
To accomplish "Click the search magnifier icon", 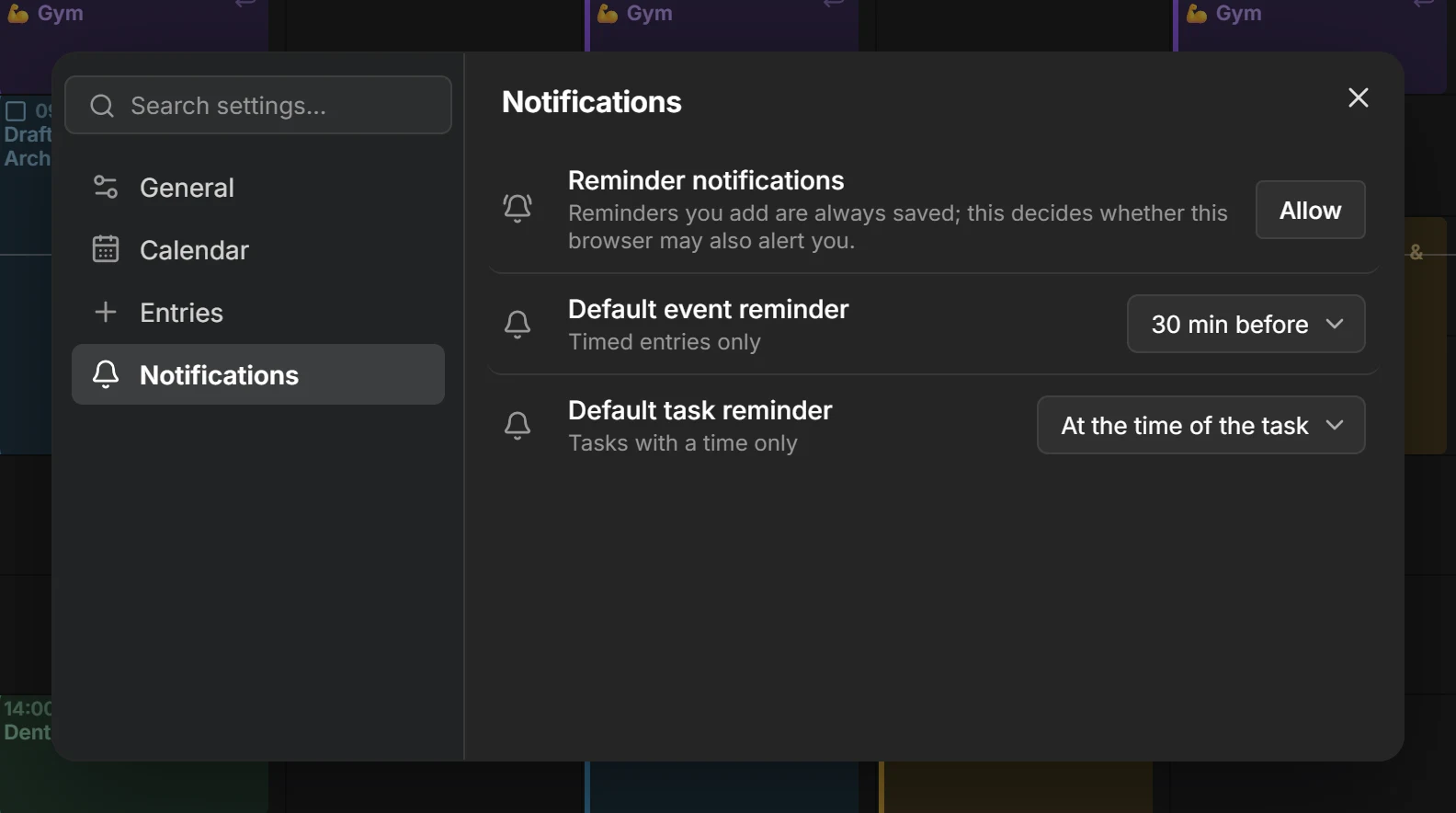I will click(102, 106).
